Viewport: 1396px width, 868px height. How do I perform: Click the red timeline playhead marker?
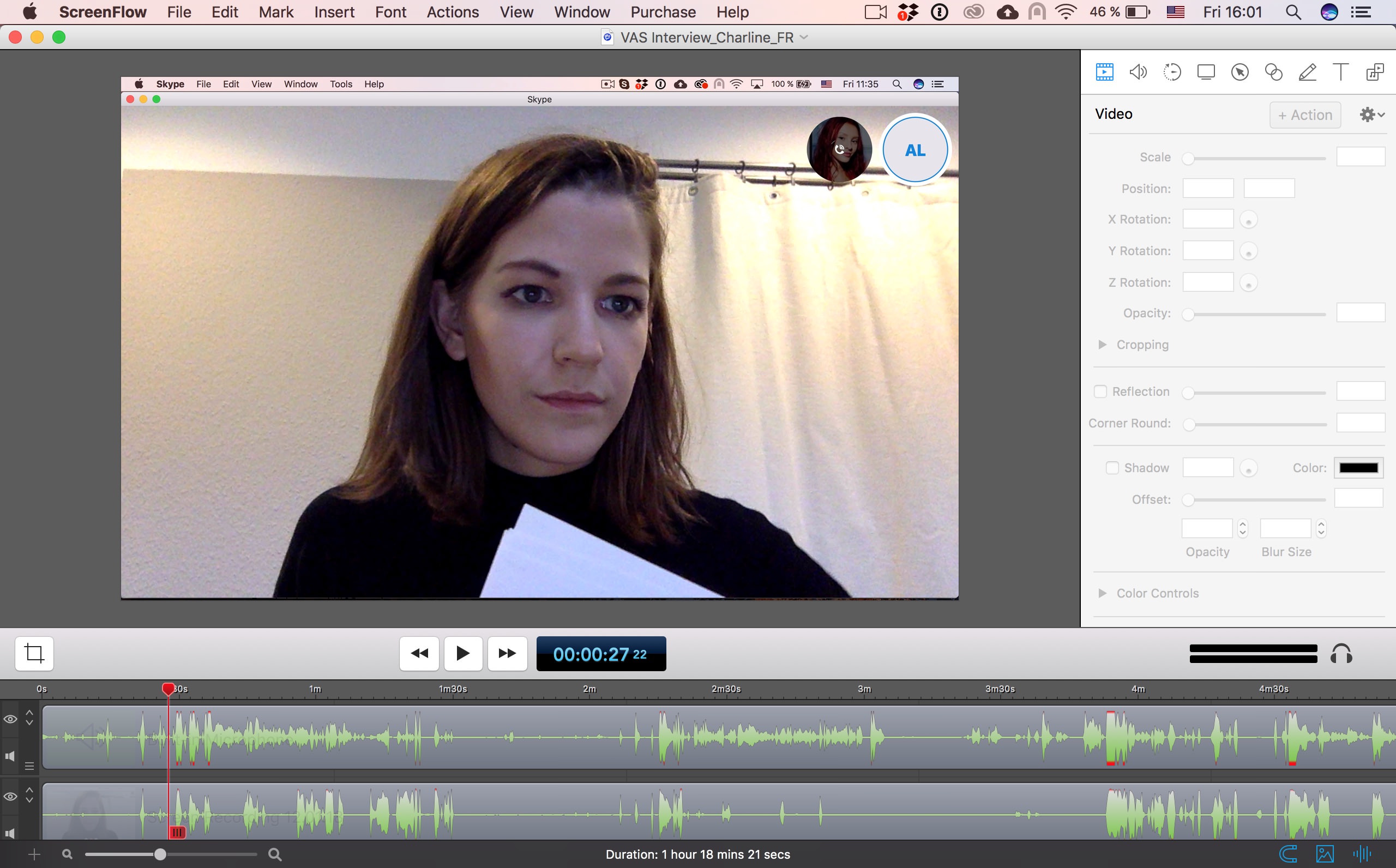coord(167,688)
